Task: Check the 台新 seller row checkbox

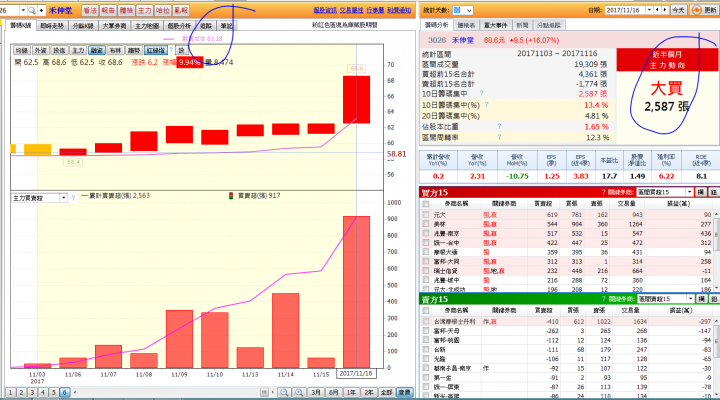Action: tap(426, 349)
